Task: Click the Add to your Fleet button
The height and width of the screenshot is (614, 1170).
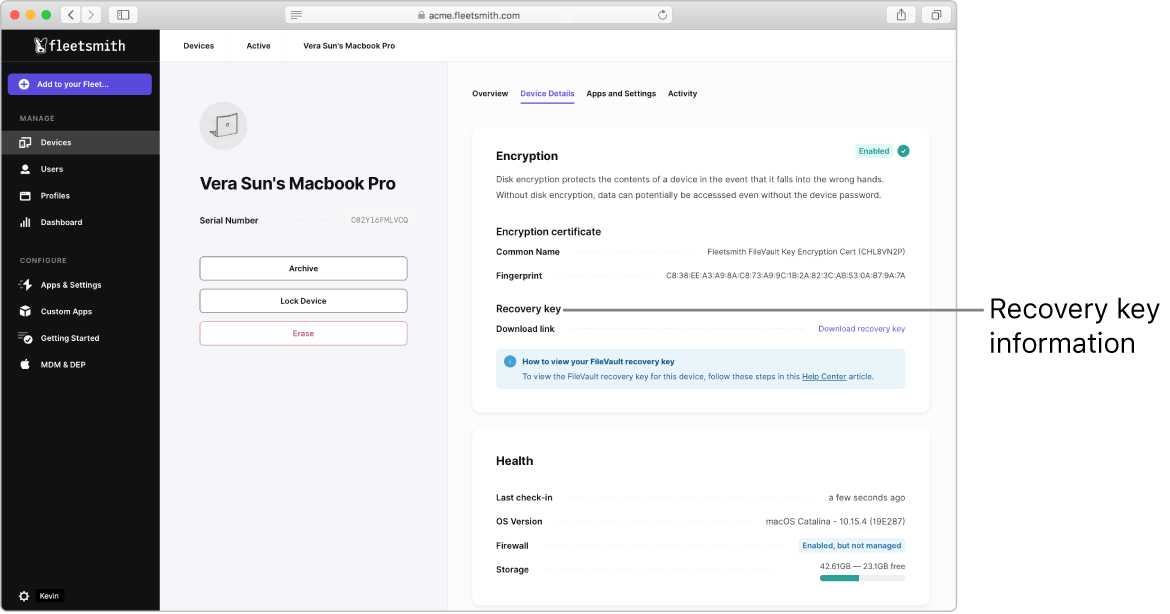Action: 80,84
